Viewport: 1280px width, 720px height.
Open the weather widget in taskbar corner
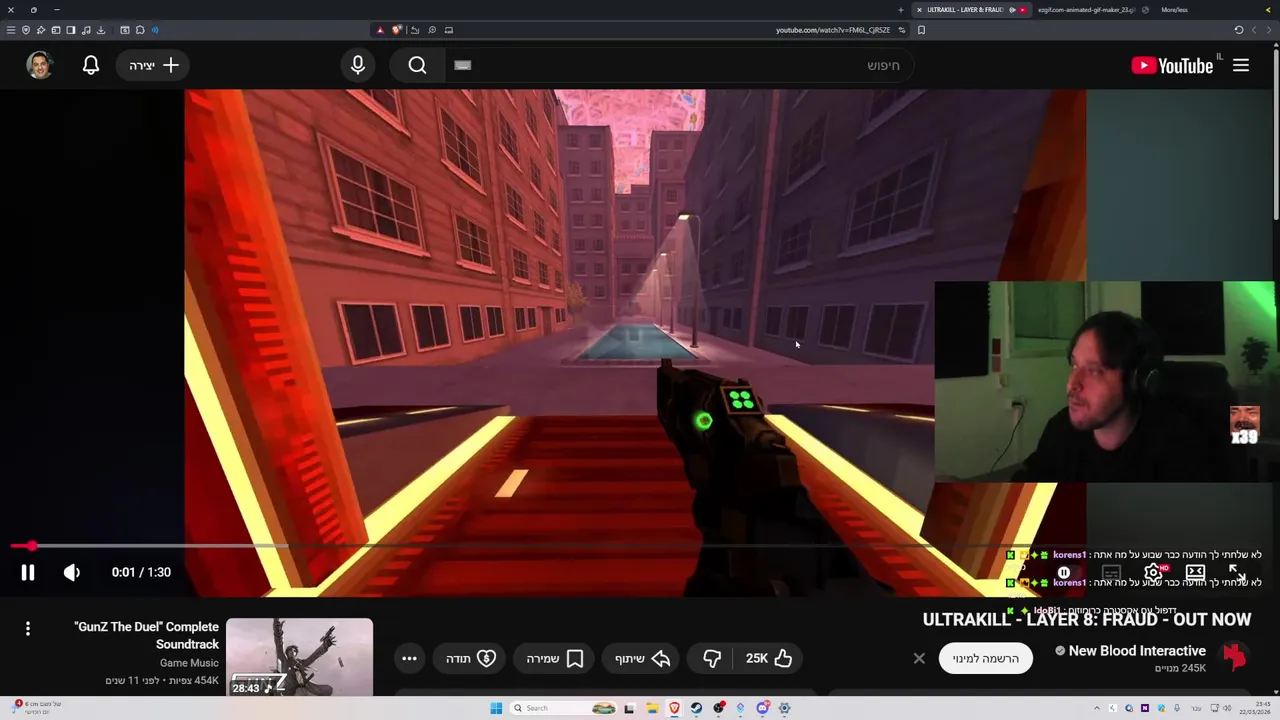pyautogui.click(x=35, y=707)
